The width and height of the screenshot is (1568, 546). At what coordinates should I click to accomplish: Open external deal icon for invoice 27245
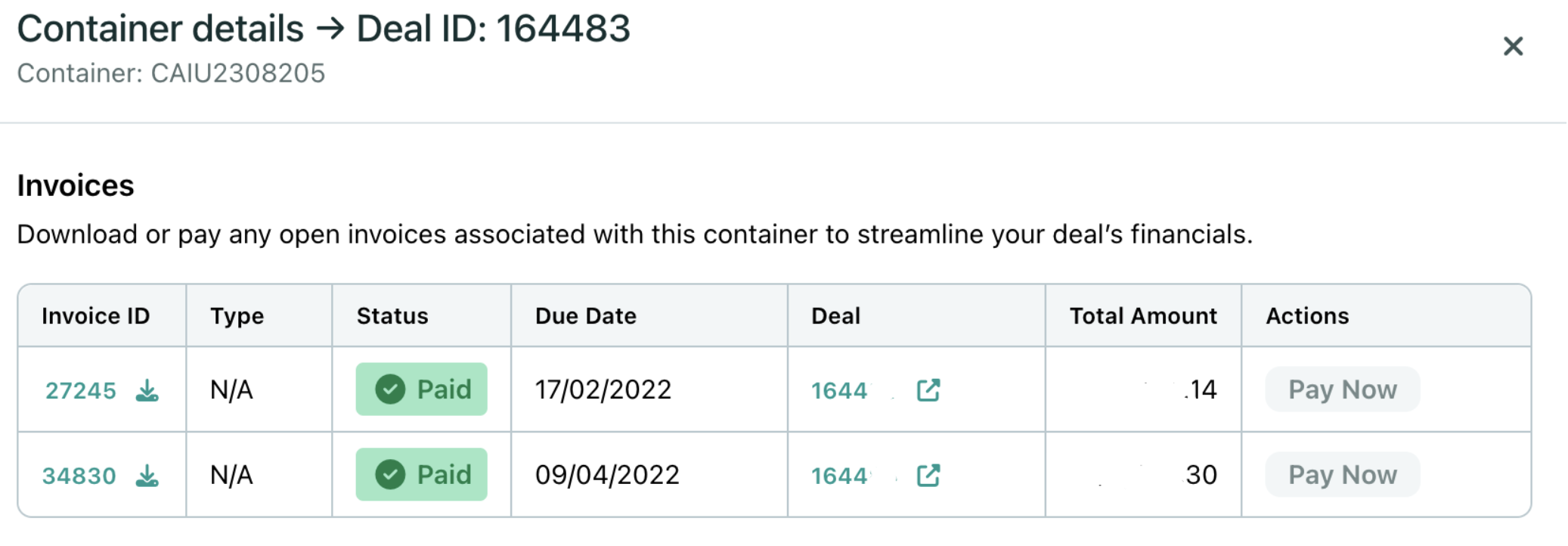(928, 390)
